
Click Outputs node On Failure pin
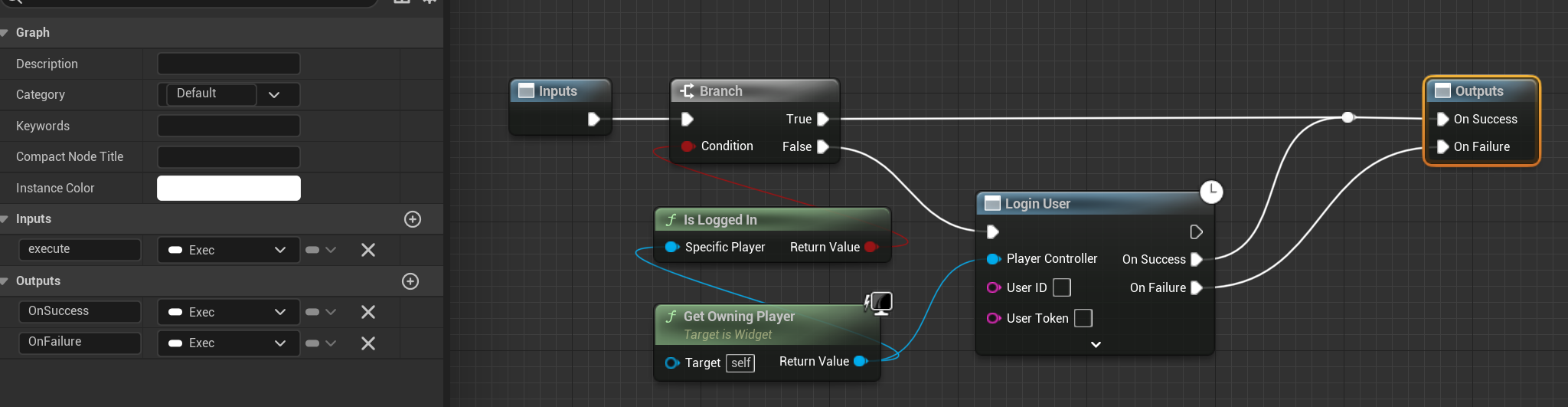coord(1442,146)
